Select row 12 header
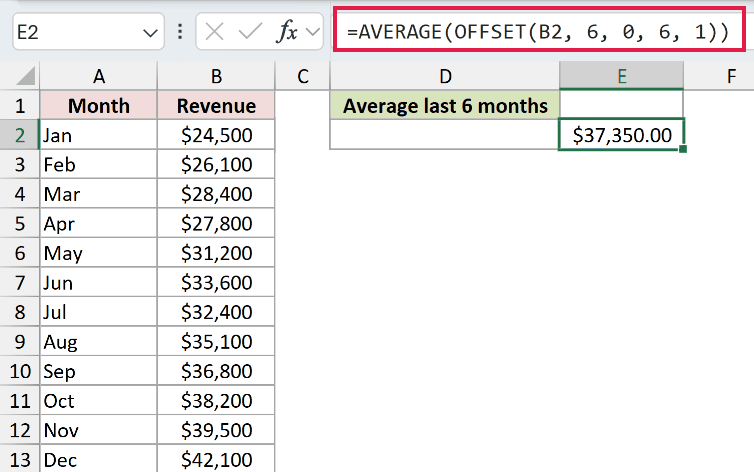This screenshot has width=754, height=472. [x=20, y=430]
